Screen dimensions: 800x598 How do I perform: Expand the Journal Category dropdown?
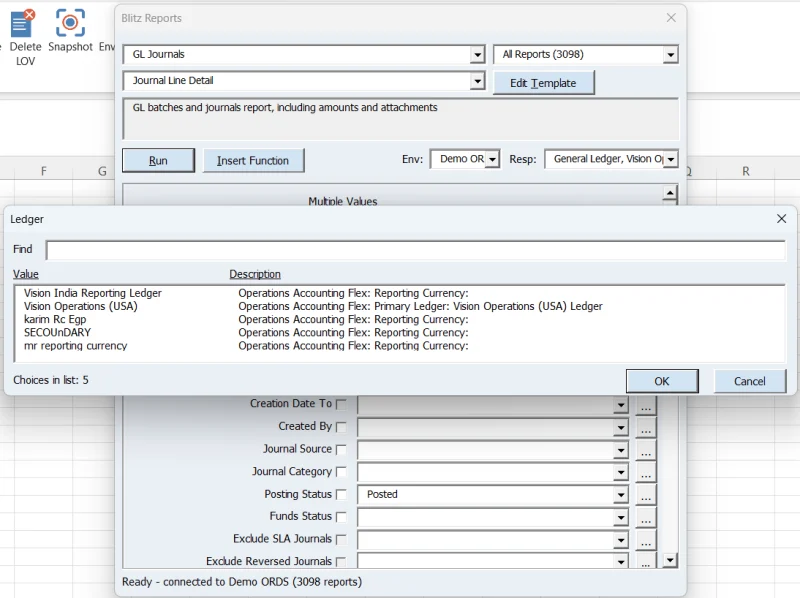(620, 472)
